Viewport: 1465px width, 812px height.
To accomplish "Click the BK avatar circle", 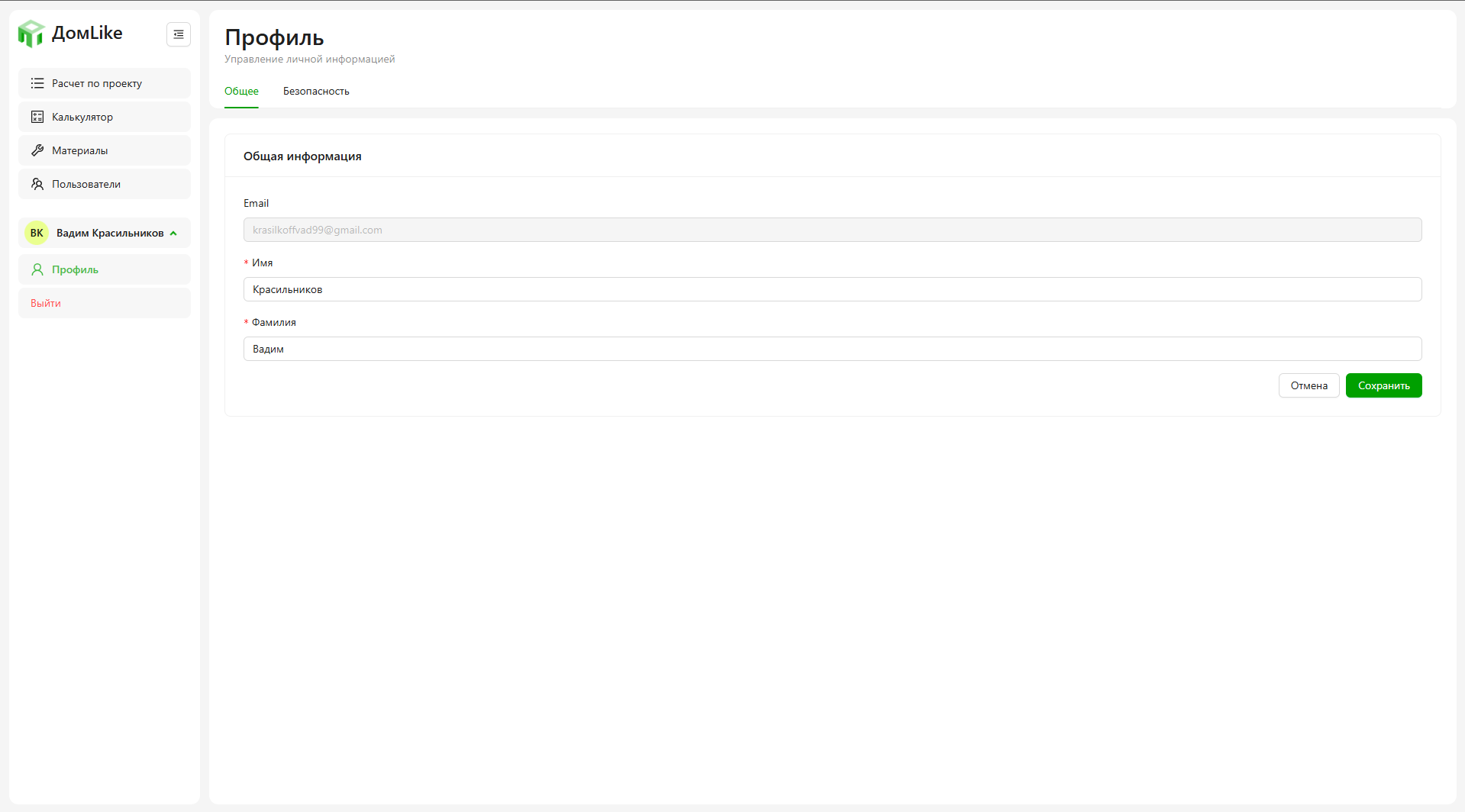I will pyautogui.click(x=37, y=233).
